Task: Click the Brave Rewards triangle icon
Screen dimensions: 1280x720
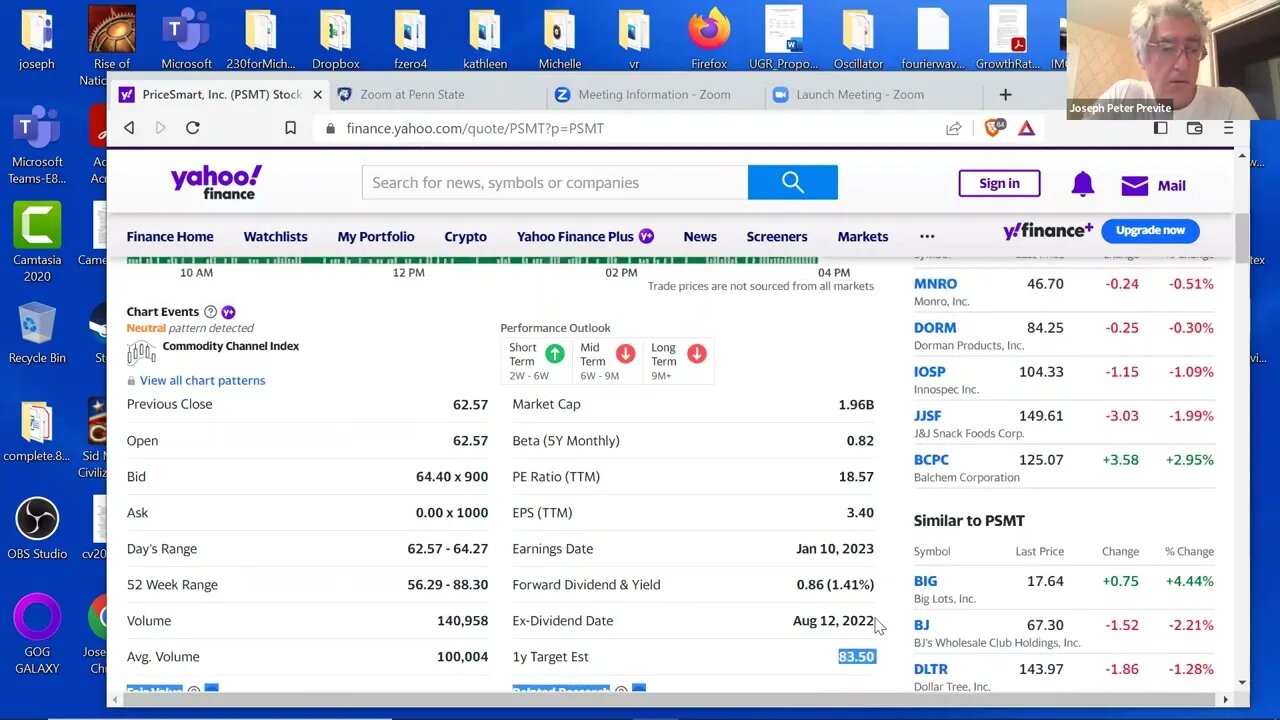Action: [x=1026, y=128]
